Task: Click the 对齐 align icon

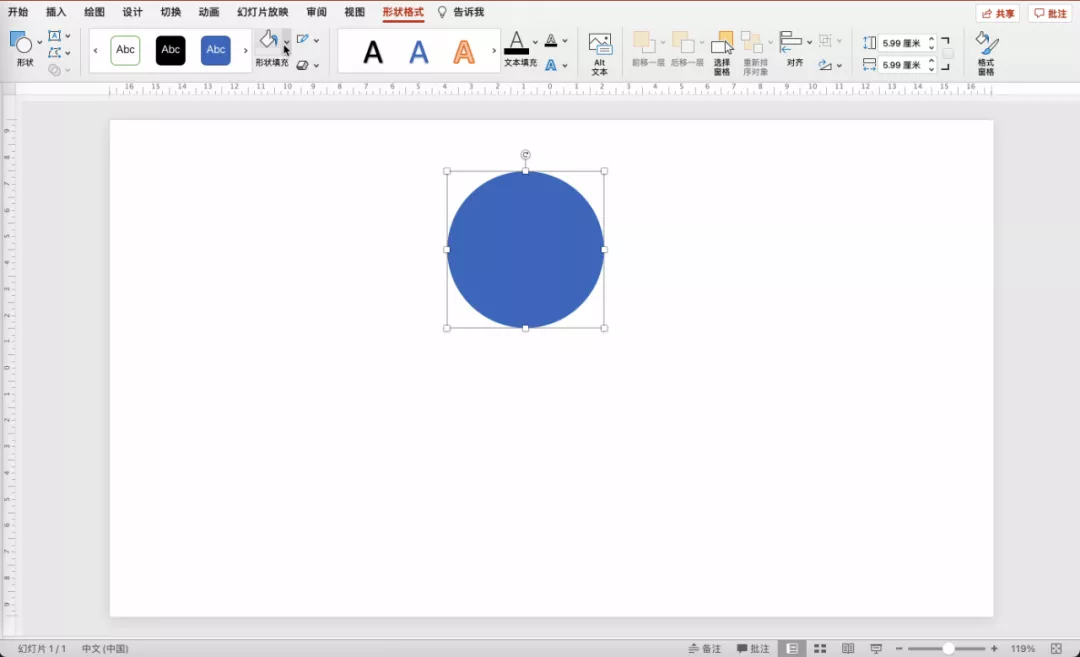Action: click(x=791, y=42)
